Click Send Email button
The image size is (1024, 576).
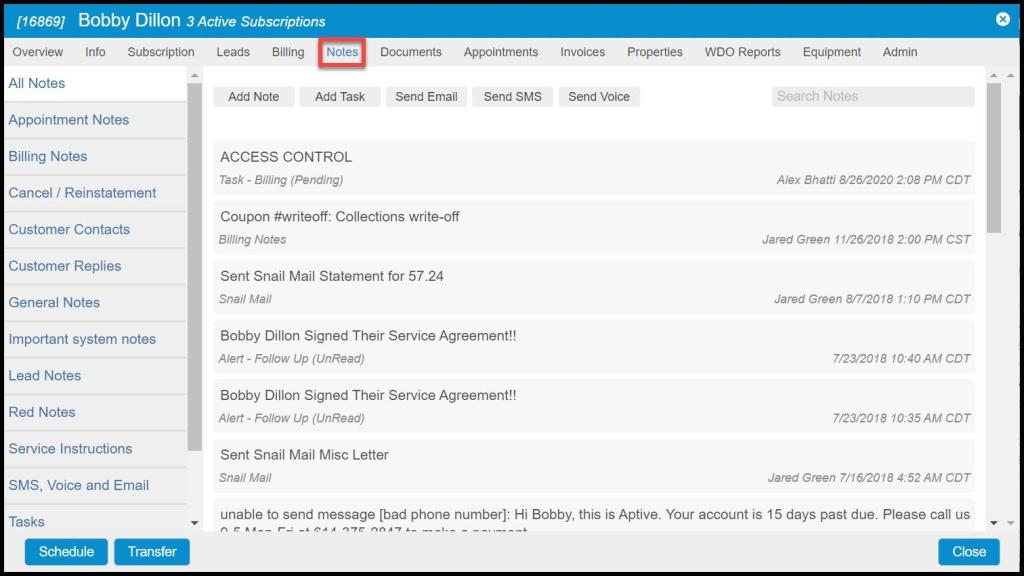tap(426, 97)
